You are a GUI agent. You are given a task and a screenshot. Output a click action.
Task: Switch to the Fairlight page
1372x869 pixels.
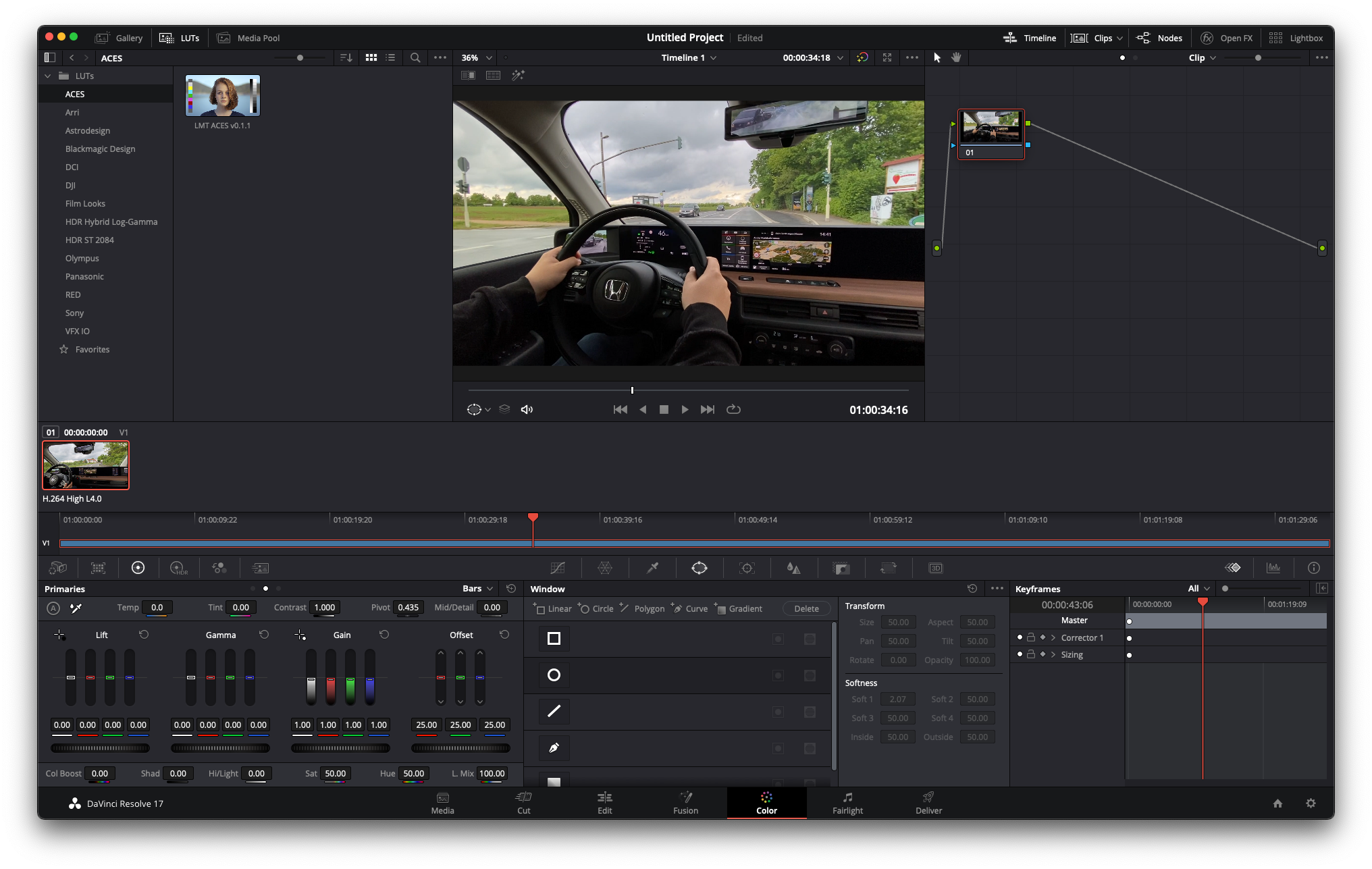pyautogui.click(x=847, y=803)
